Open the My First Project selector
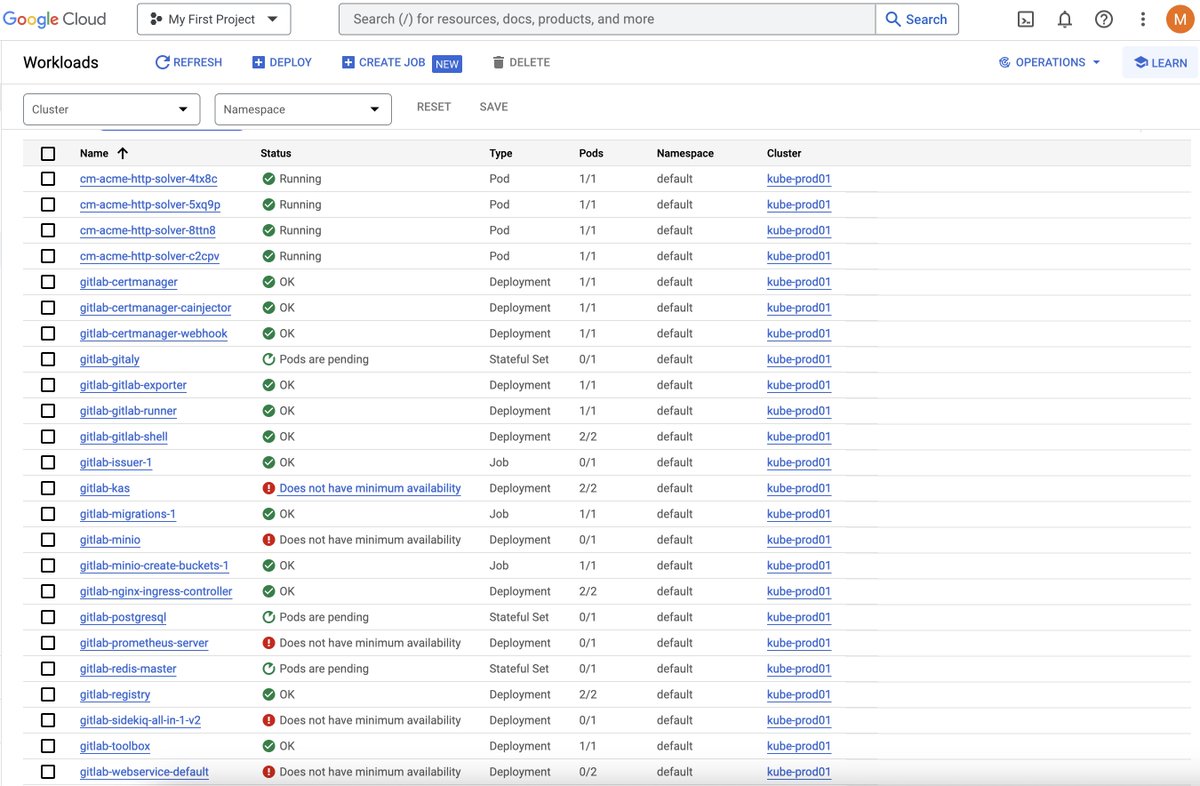 coord(213,19)
